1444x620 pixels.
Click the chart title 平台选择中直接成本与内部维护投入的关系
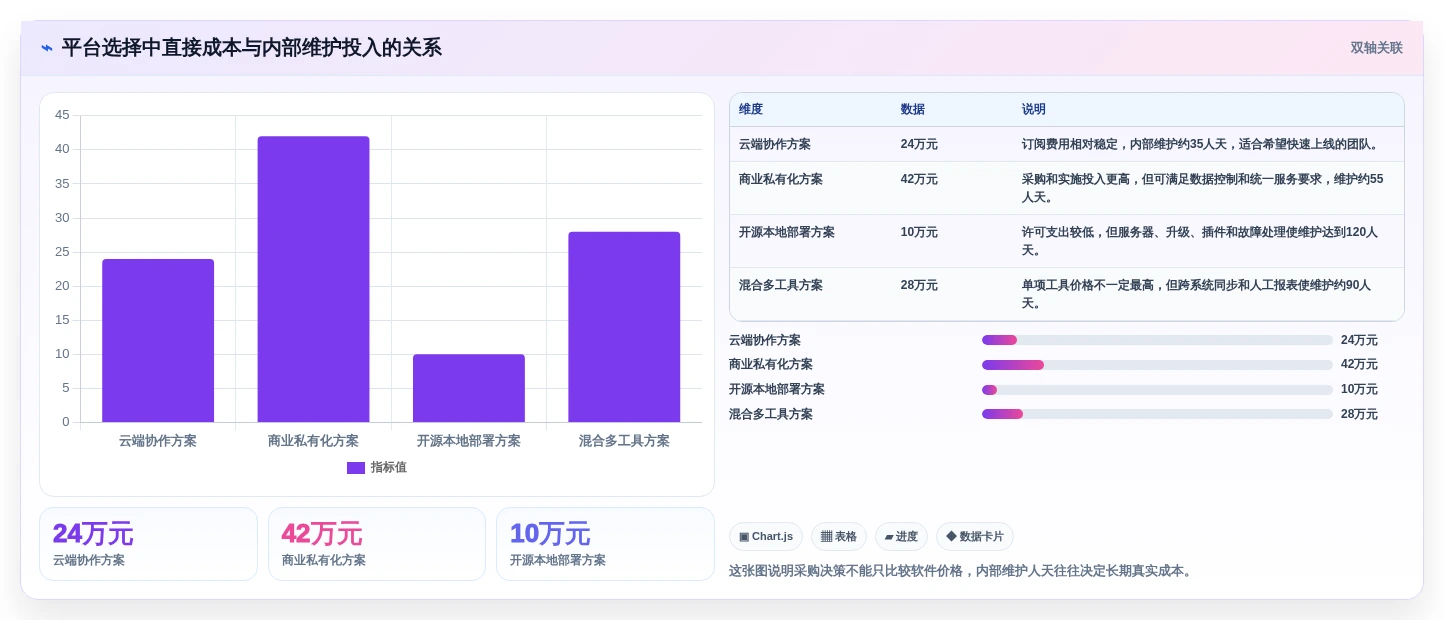click(251, 48)
